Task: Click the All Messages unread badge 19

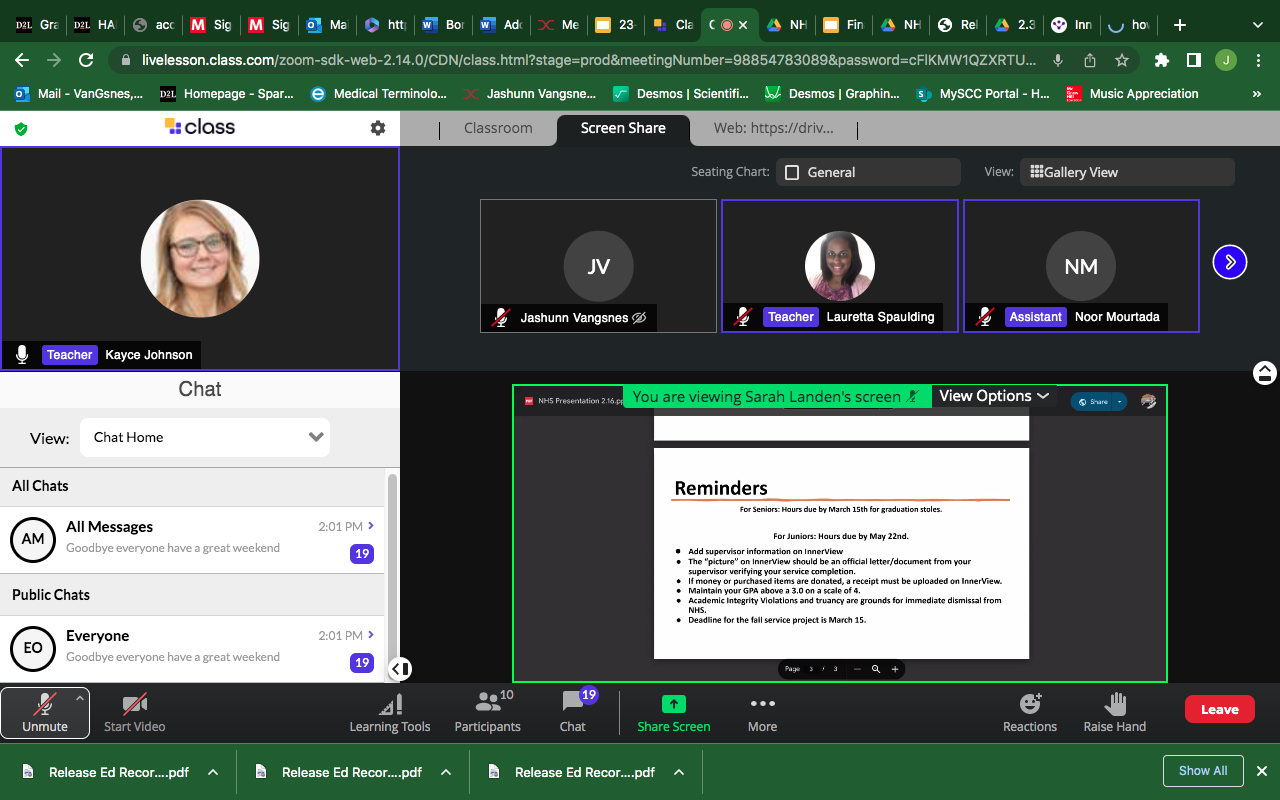Action: point(362,553)
